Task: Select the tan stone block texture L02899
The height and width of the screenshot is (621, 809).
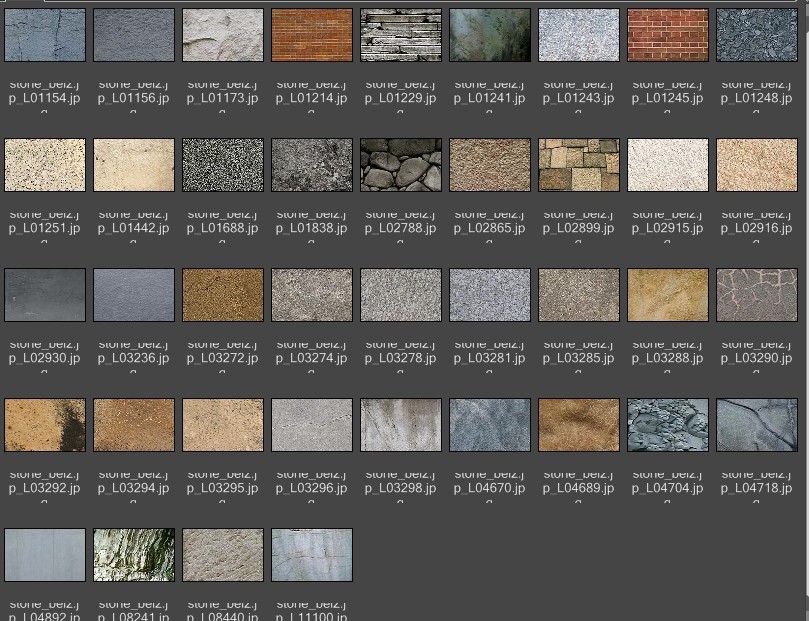Action: pos(578,165)
